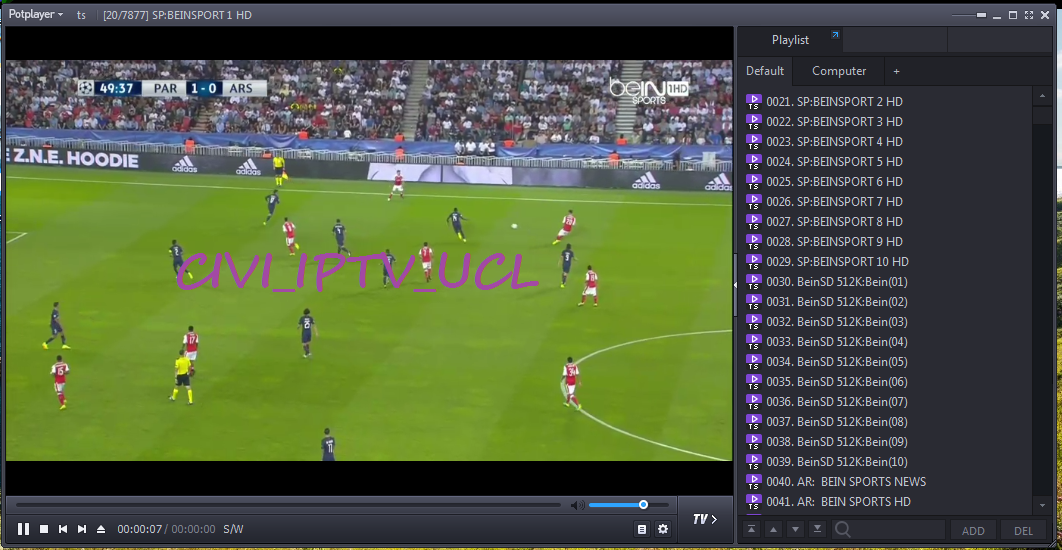
Task: Open the Potplayer main menu dropdown
Action: pos(36,15)
